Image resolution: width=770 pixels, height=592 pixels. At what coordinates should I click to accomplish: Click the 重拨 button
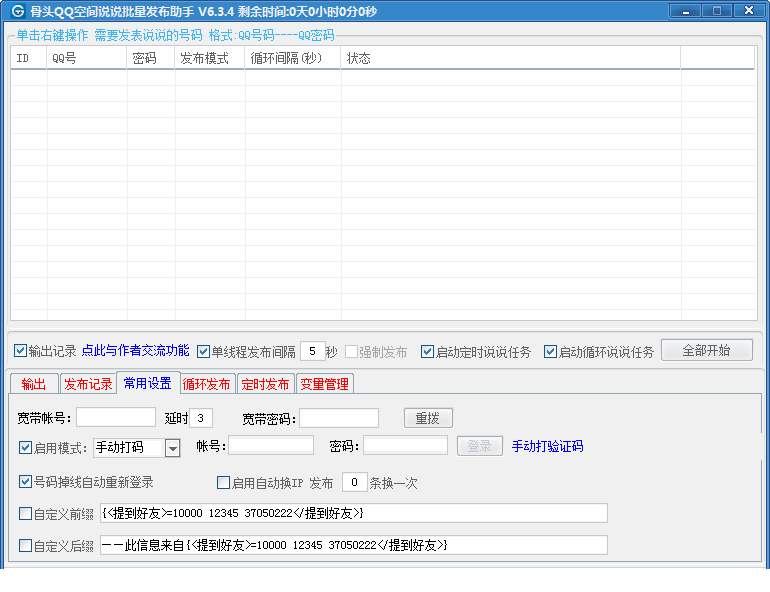428,418
